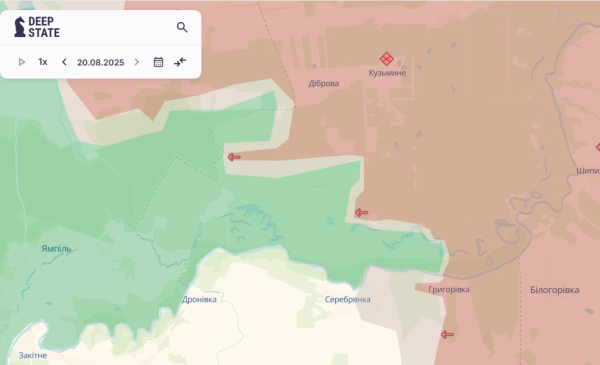Select the red attack arrow below Діброва

[234, 157]
